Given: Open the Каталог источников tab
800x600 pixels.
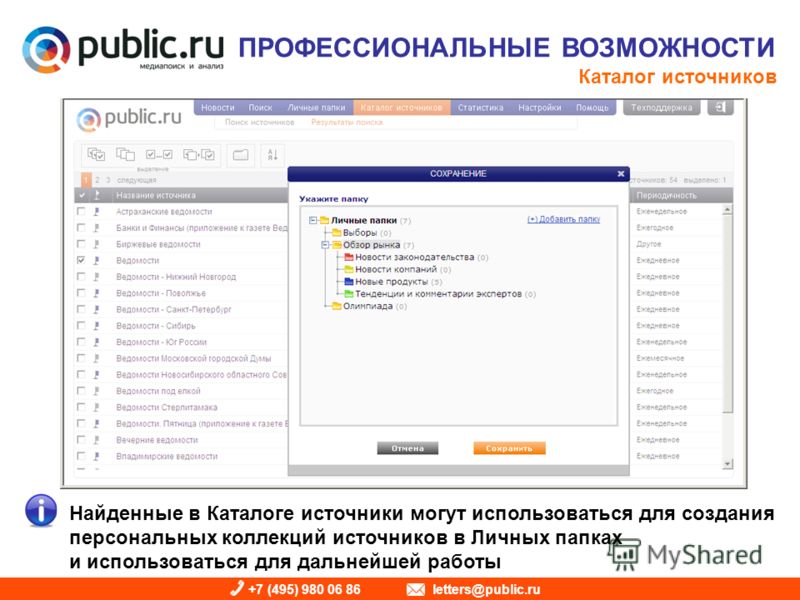Looking at the screenshot, I should pyautogui.click(x=401, y=108).
